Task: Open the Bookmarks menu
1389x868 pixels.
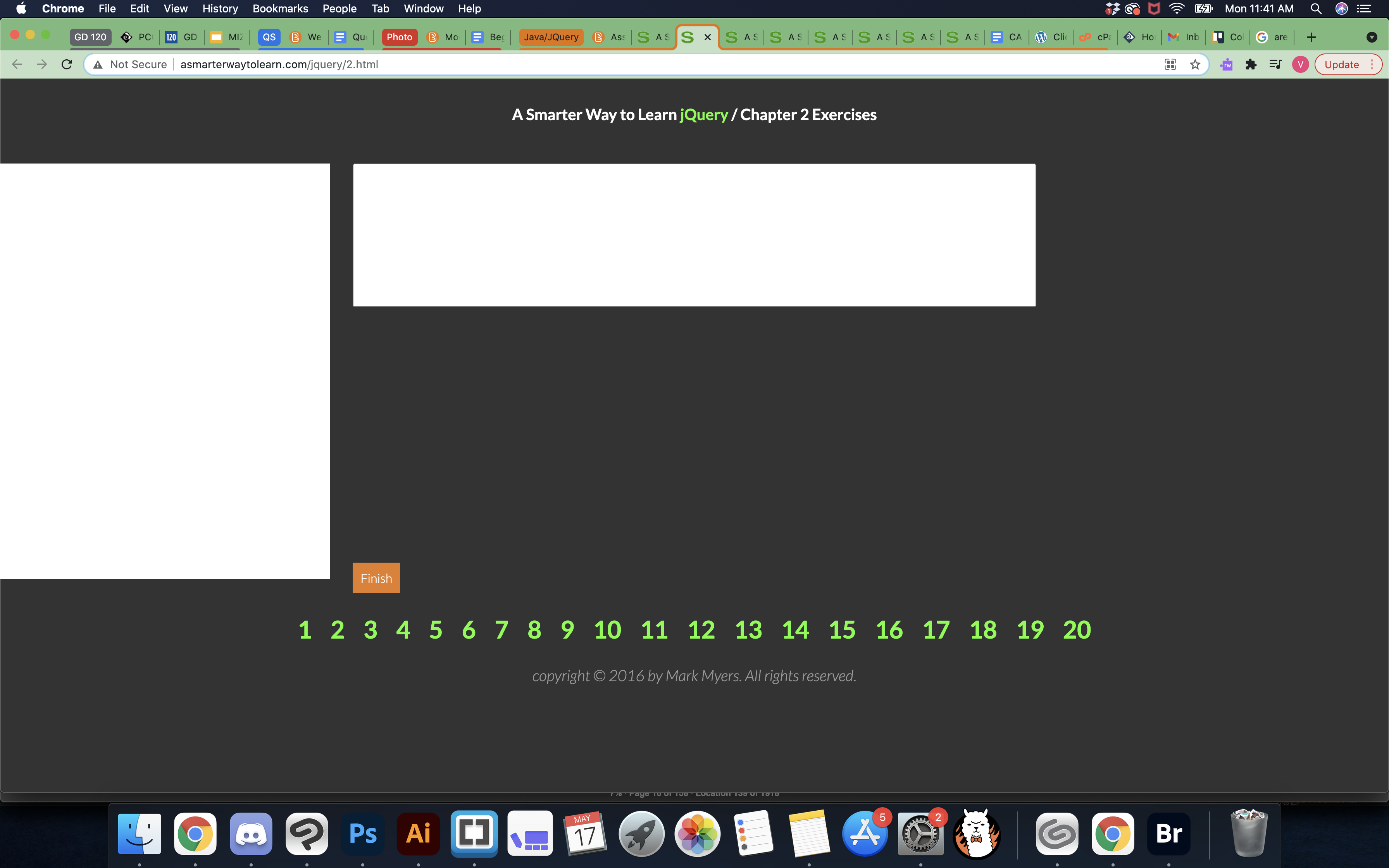Action: [280, 9]
